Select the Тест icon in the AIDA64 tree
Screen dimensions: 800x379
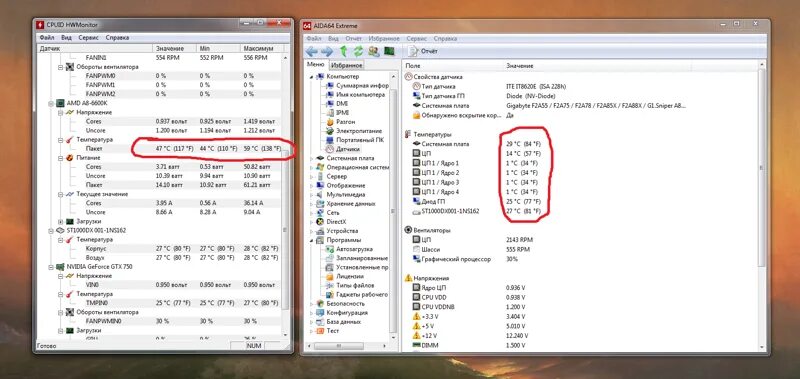tap(320, 331)
